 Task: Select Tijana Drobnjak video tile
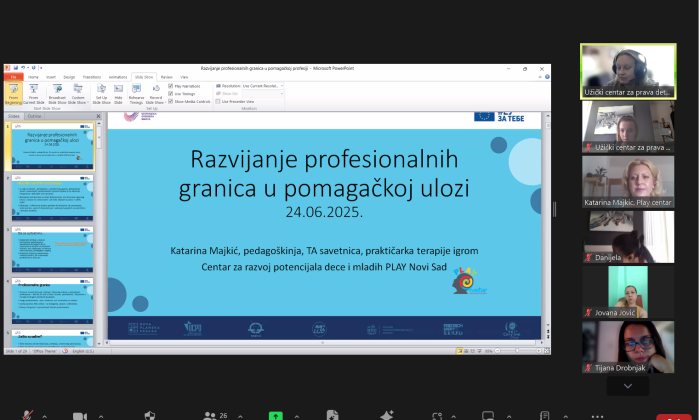[x=628, y=347]
